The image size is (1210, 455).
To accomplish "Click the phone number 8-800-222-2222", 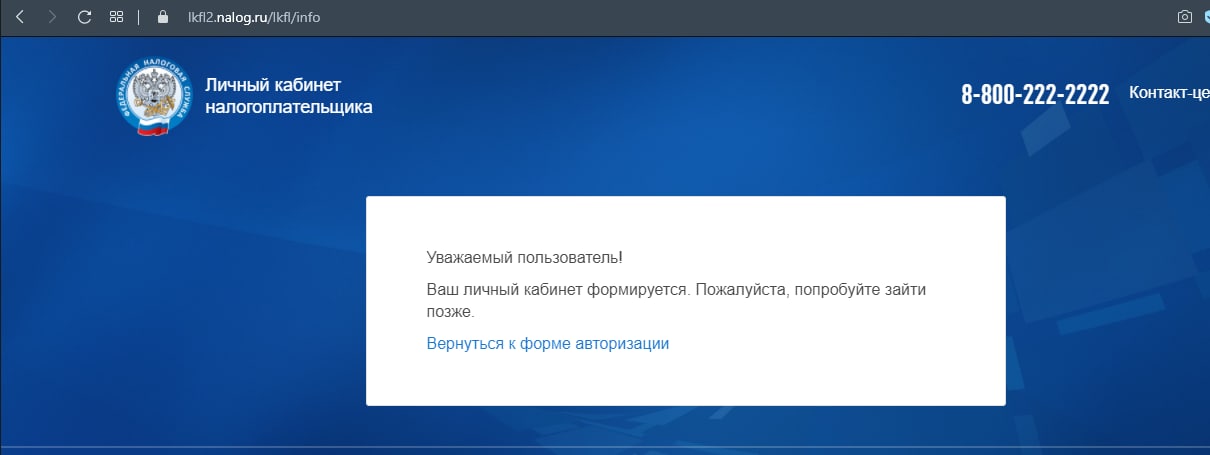I will point(1035,95).
